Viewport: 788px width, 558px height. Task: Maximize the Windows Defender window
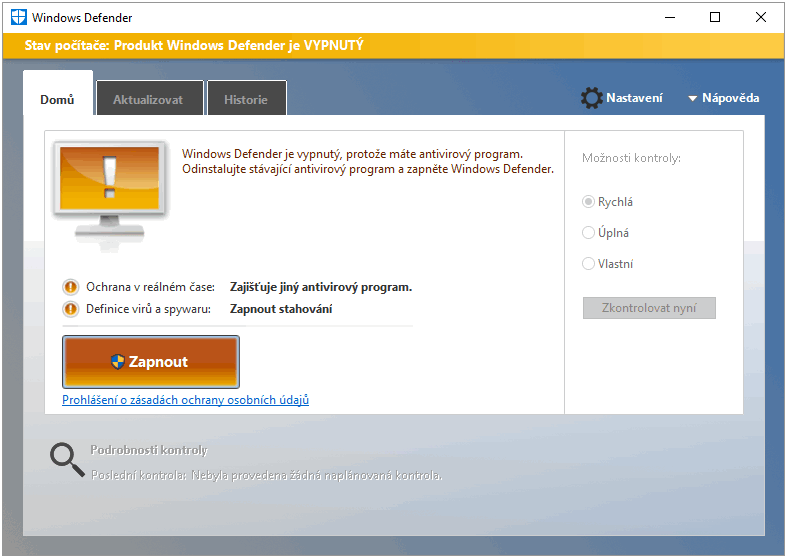[715, 18]
